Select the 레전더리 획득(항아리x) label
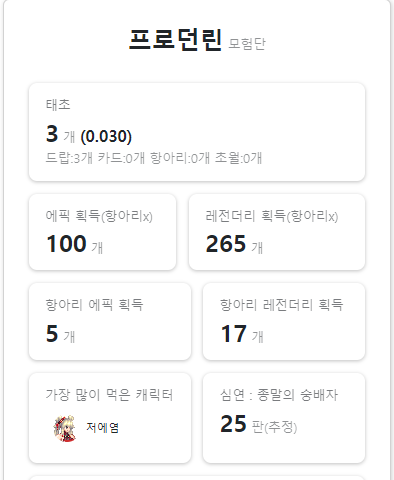Viewport: 394px width, 480px height. coord(272,216)
